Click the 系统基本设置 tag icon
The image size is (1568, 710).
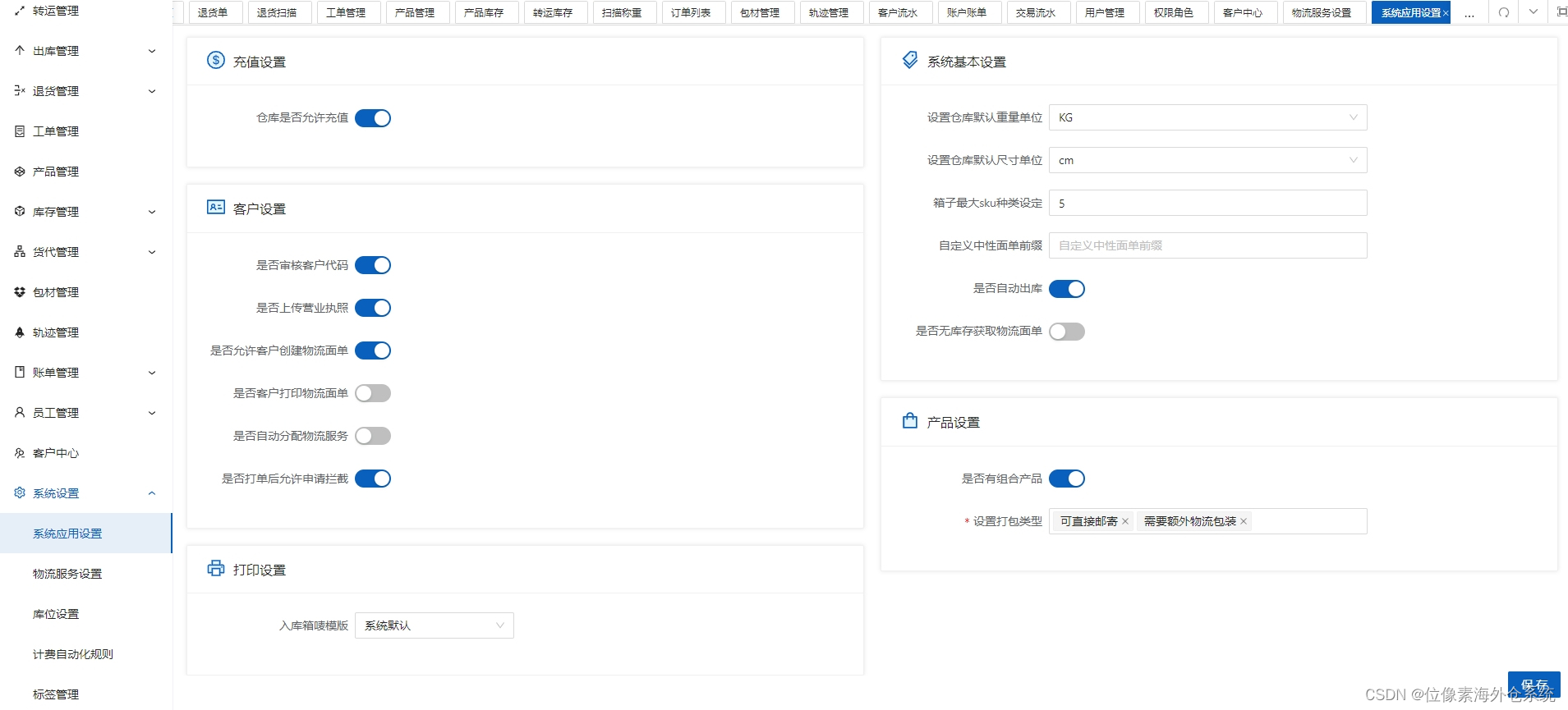[x=910, y=60]
